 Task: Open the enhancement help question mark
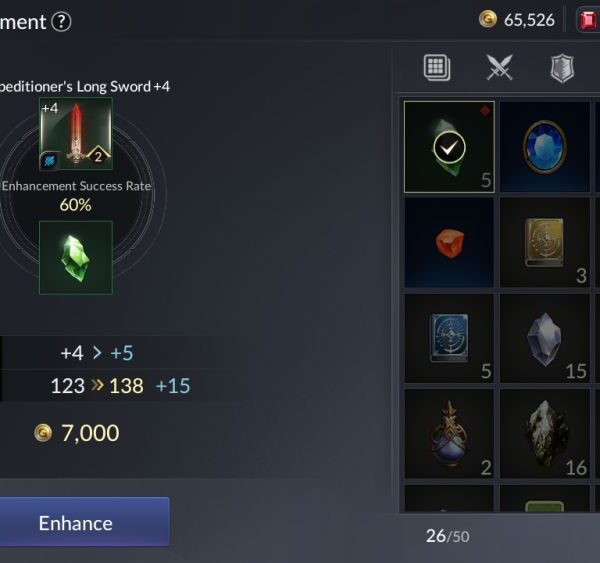tap(61, 22)
